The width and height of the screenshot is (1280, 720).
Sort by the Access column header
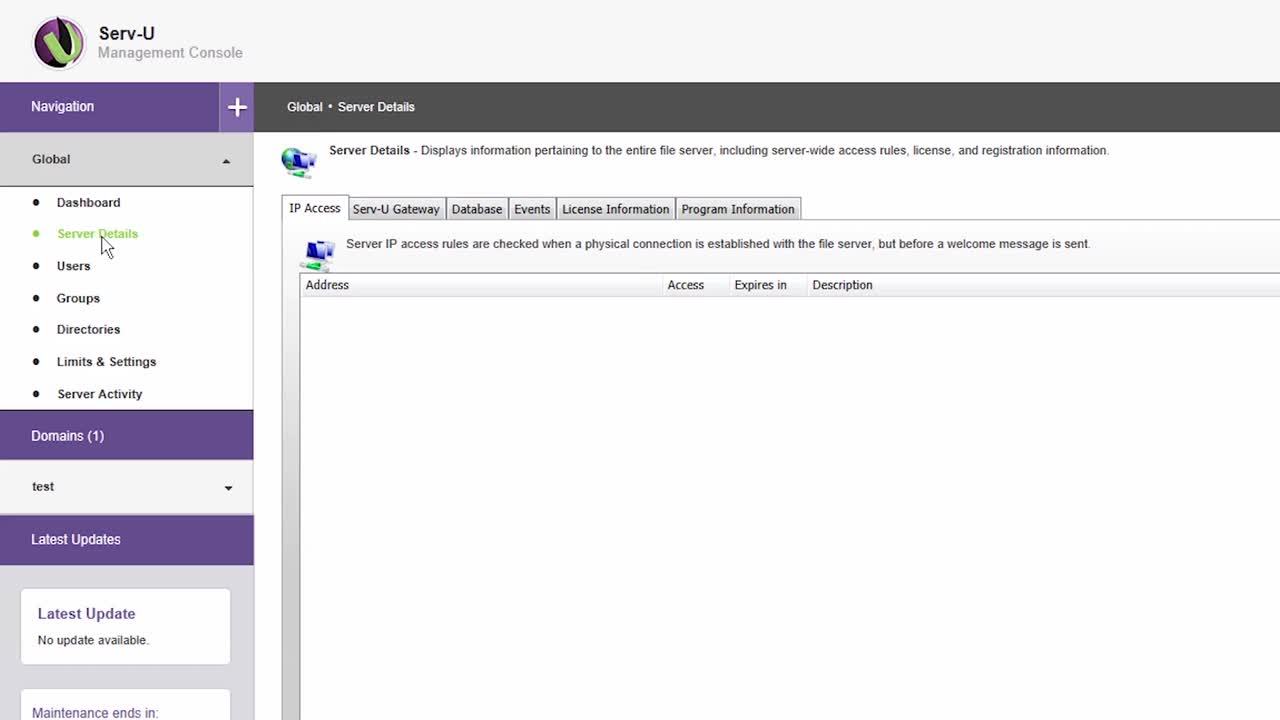[x=694, y=285]
